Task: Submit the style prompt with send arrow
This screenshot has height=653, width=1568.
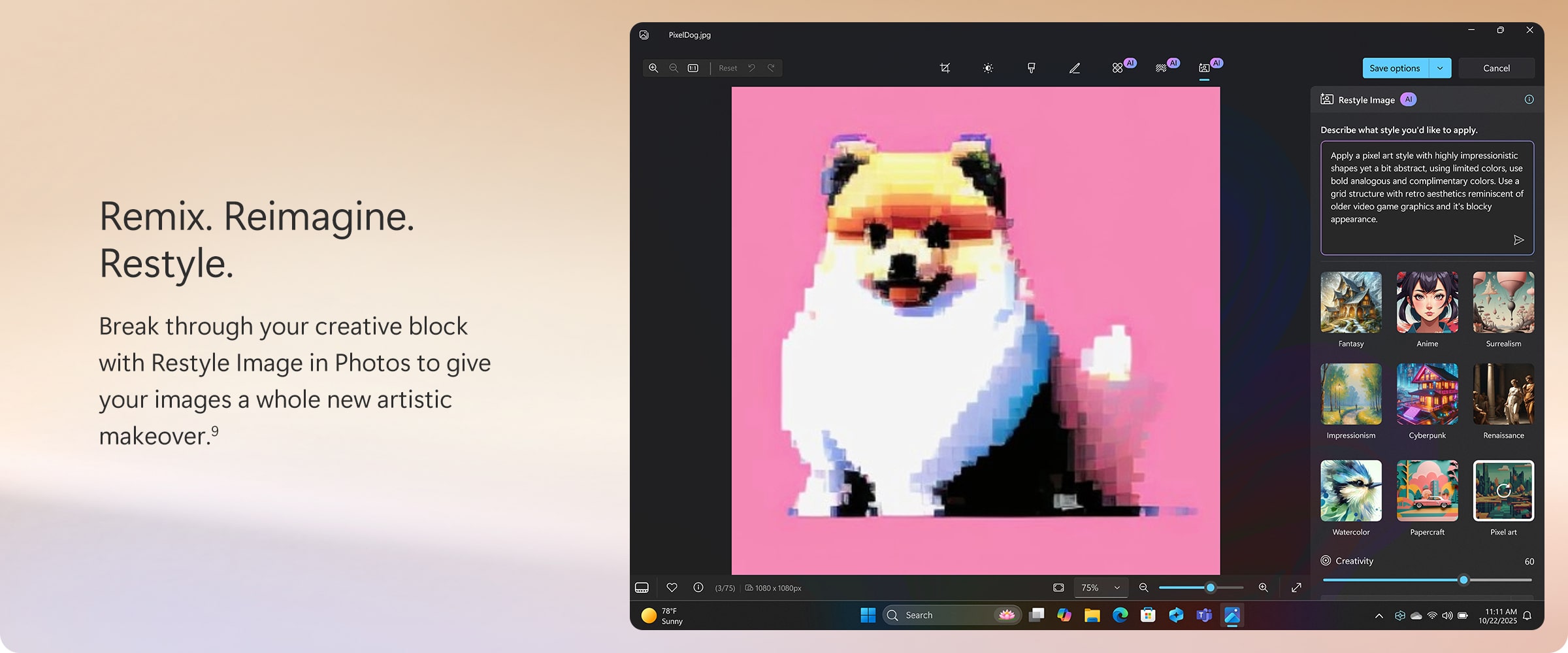Action: click(1518, 240)
